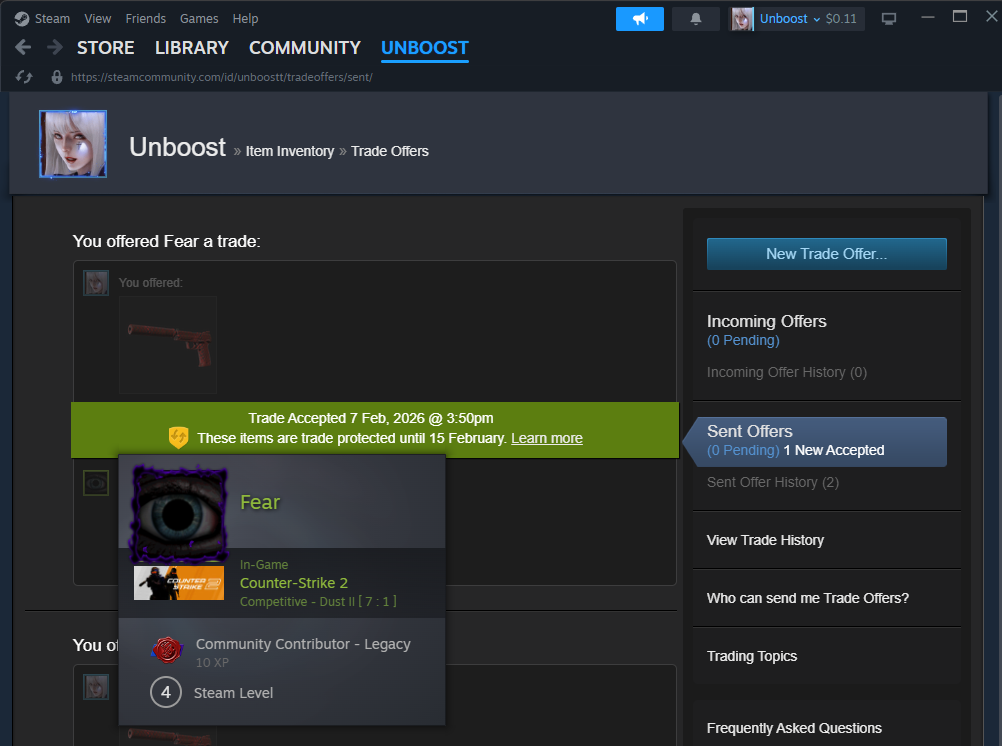Open the Help menu

pyautogui.click(x=245, y=19)
